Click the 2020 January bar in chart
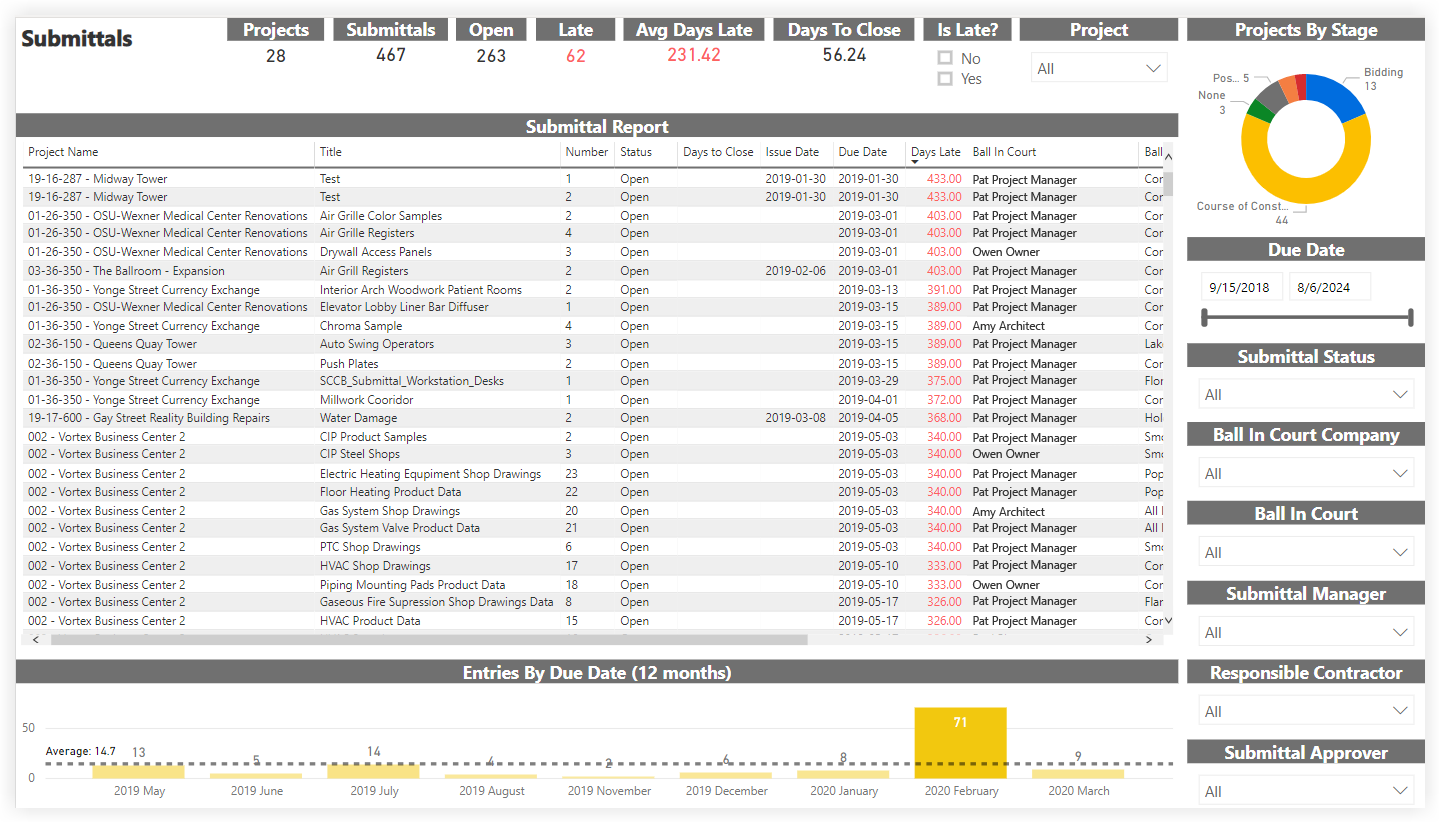This screenshot has width=1440, height=823. coord(843,774)
